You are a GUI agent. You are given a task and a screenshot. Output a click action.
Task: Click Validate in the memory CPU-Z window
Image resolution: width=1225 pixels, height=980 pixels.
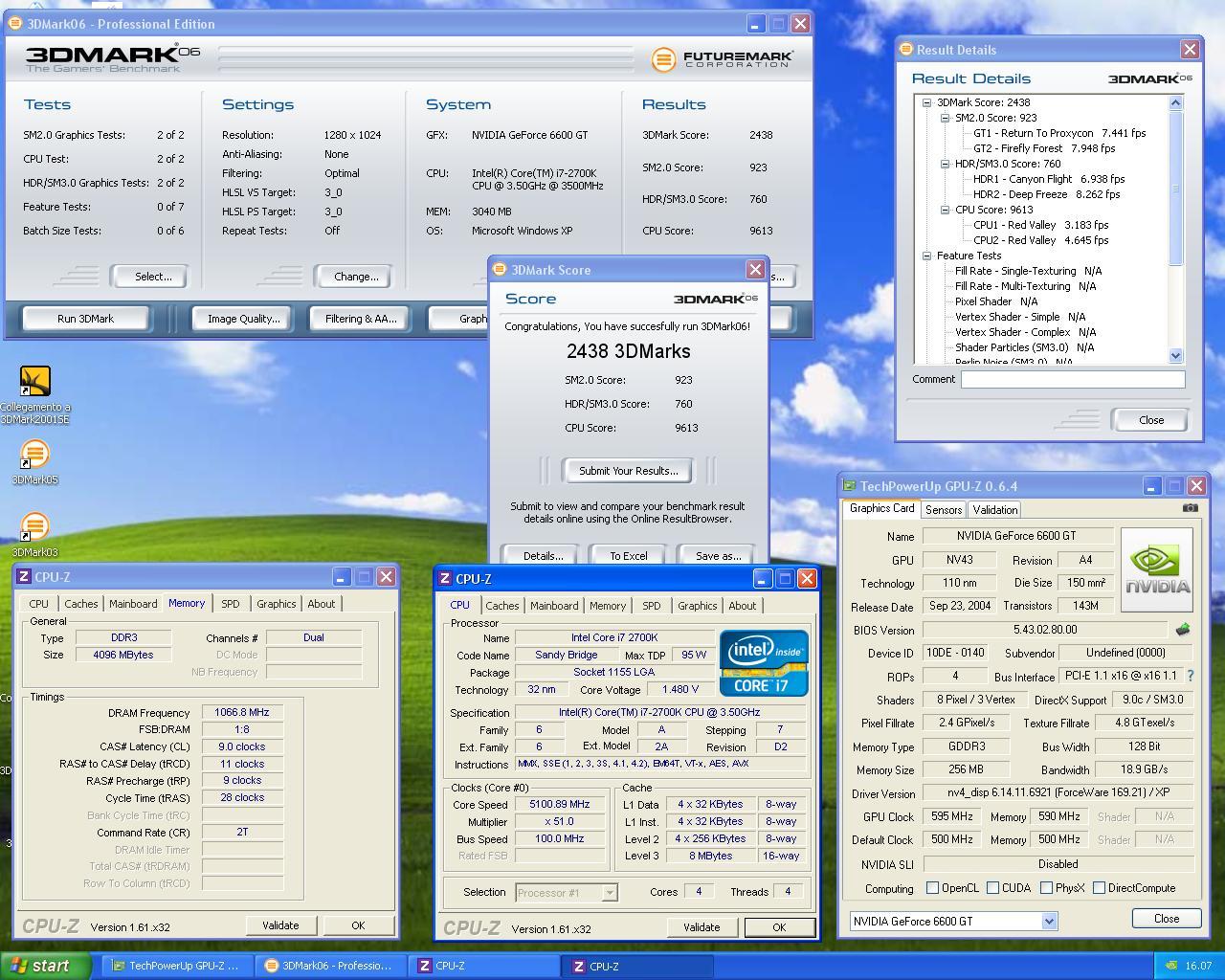pos(280,925)
